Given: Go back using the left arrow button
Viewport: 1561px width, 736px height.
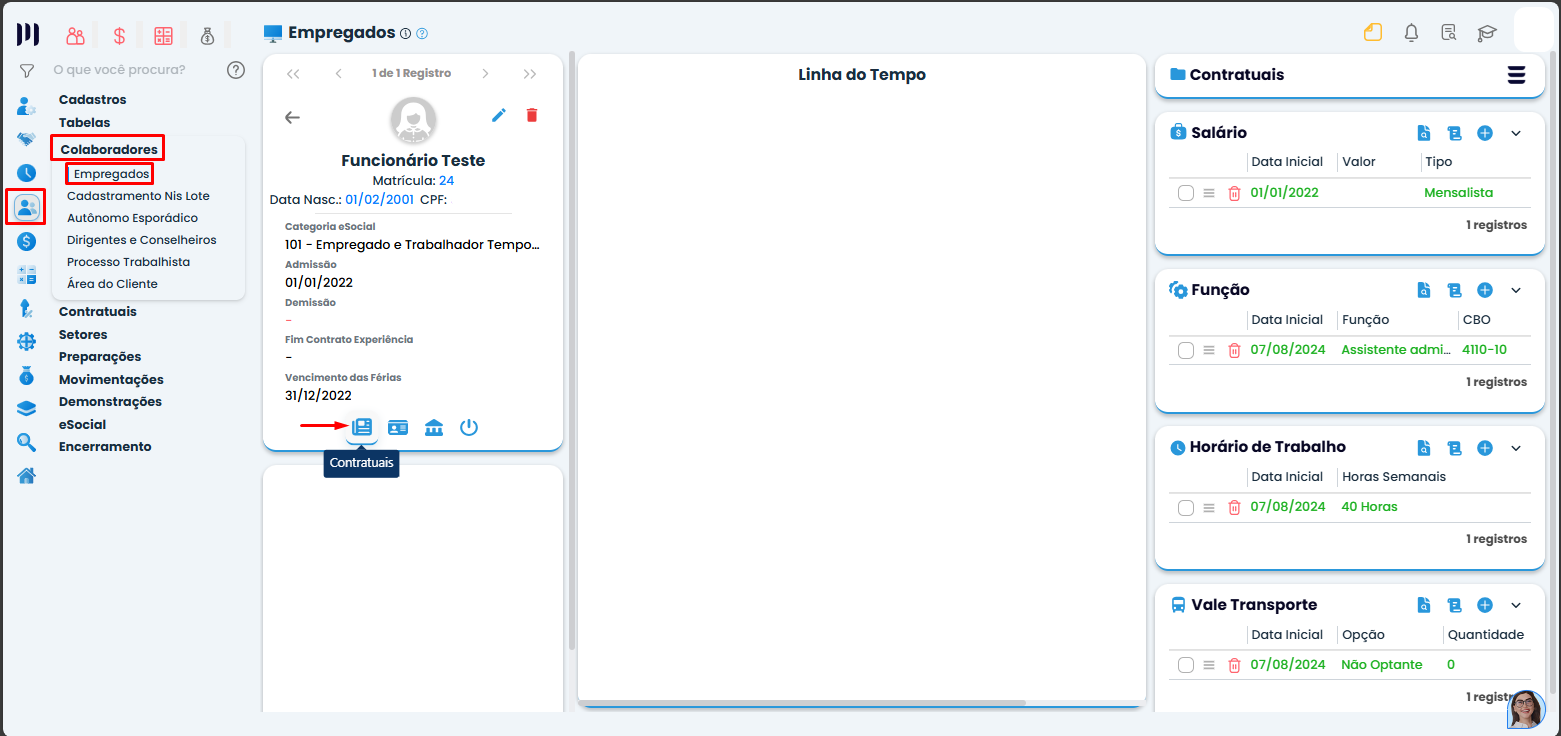Looking at the screenshot, I should click(x=292, y=117).
